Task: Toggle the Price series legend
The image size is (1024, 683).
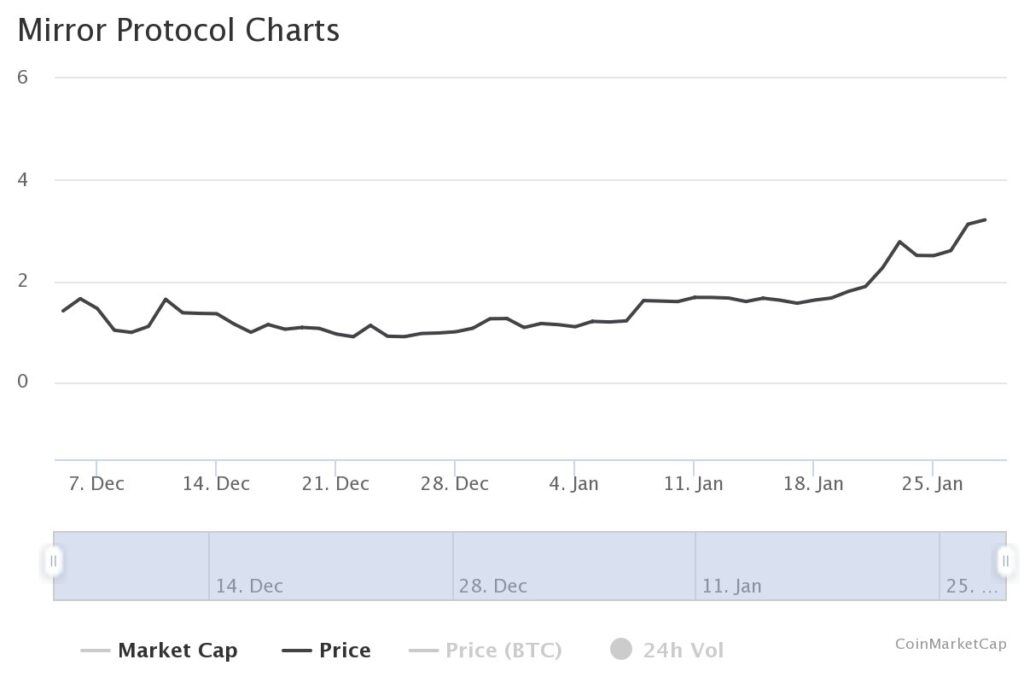Action: point(345,651)
